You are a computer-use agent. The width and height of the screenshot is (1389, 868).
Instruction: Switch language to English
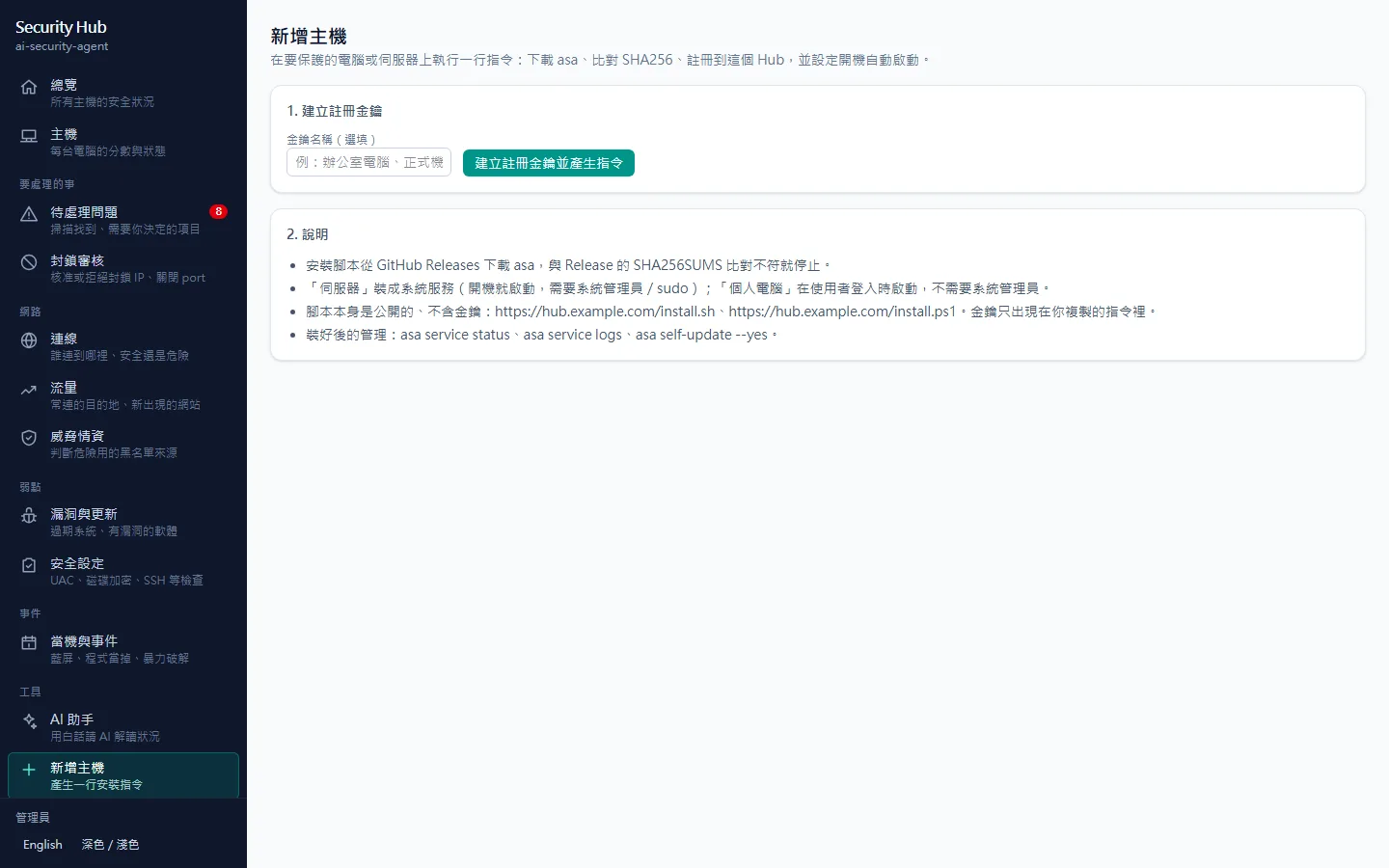coord(42,845)
